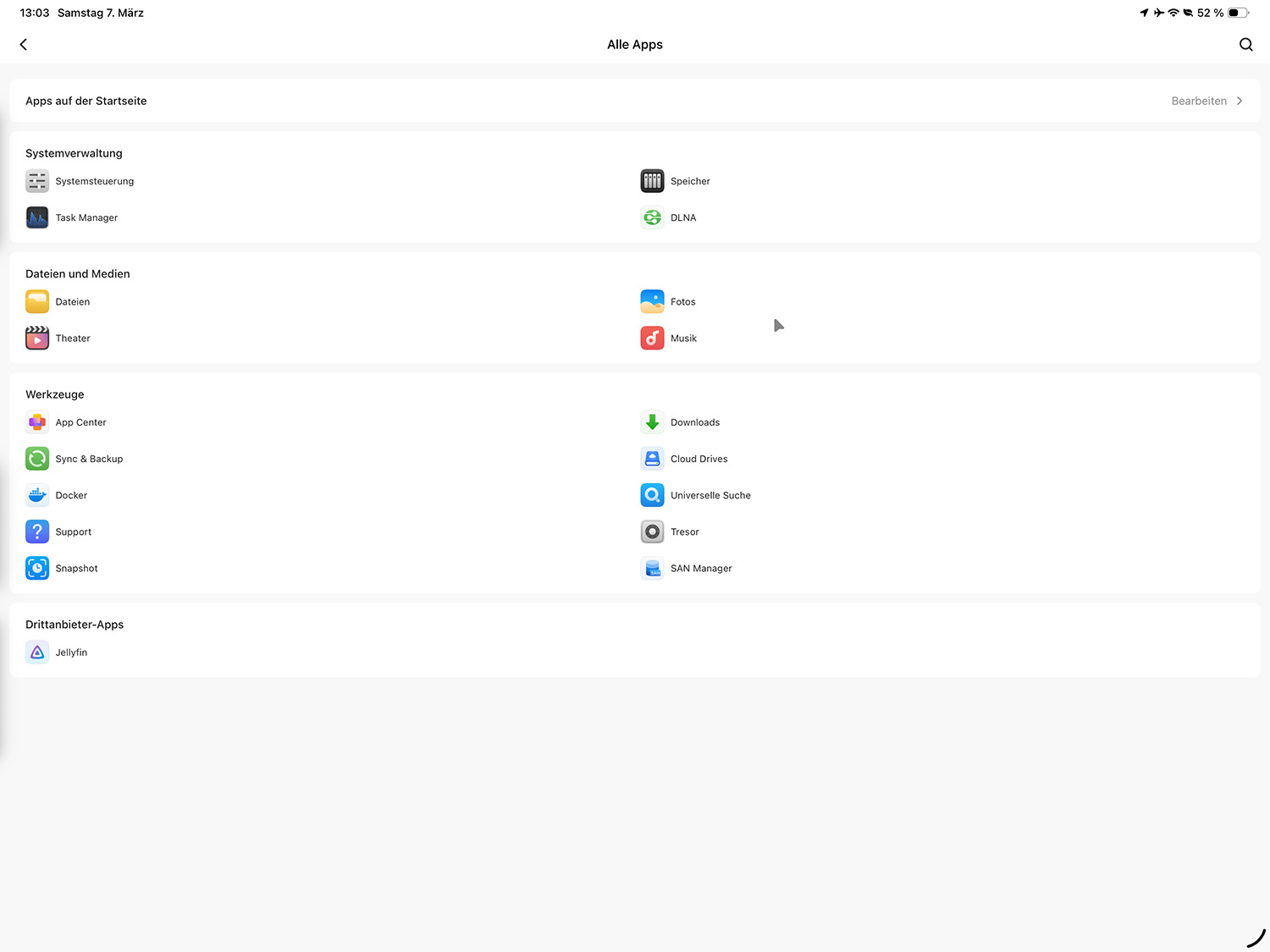1270x952 pixels.
Task: Open Sync & Backup tool
Action: (x=37, y=459)
